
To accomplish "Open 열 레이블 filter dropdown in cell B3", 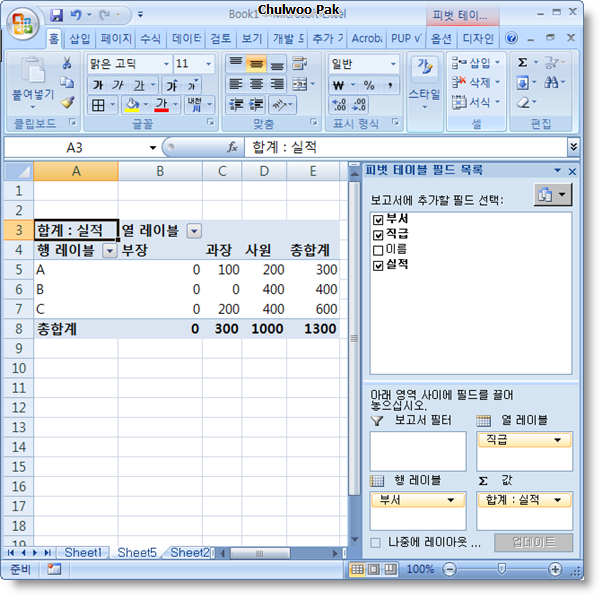I will [x=194, y=231].
